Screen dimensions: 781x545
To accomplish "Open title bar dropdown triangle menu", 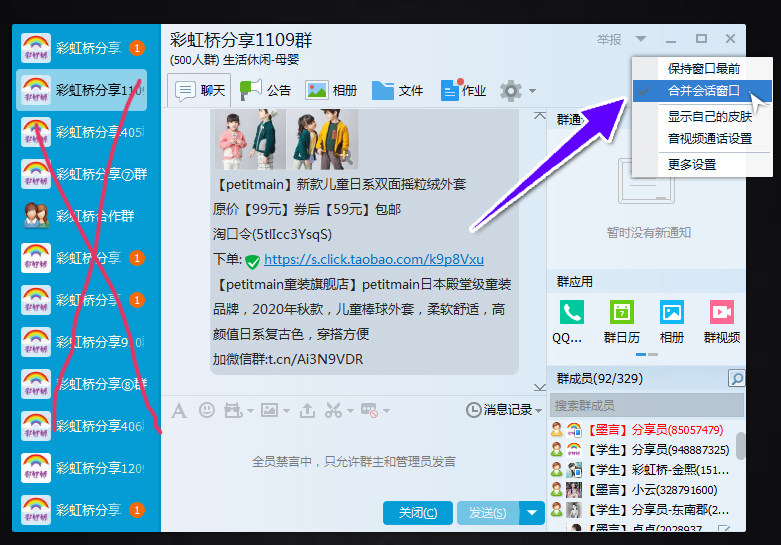I will pyautogui.click(x=641, y=39).
